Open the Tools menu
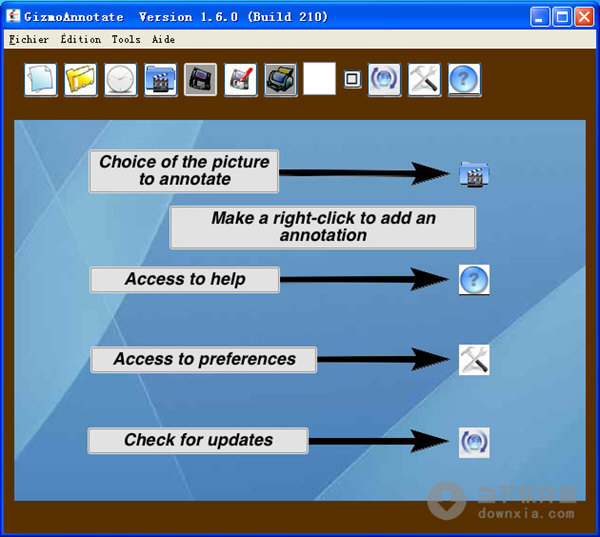Screen dimensions: 600x537 click(x=126, y=39)
